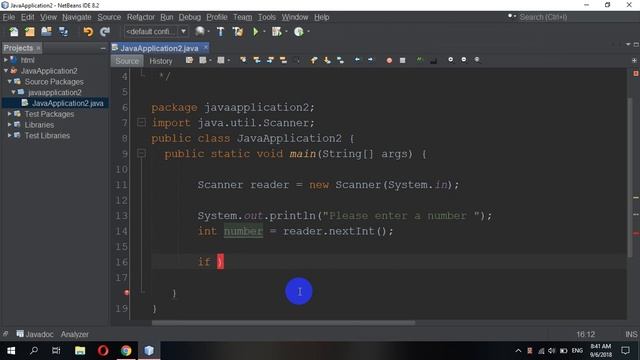Open the Analyzer window button

pyautogui.click(x=75, y=334)
